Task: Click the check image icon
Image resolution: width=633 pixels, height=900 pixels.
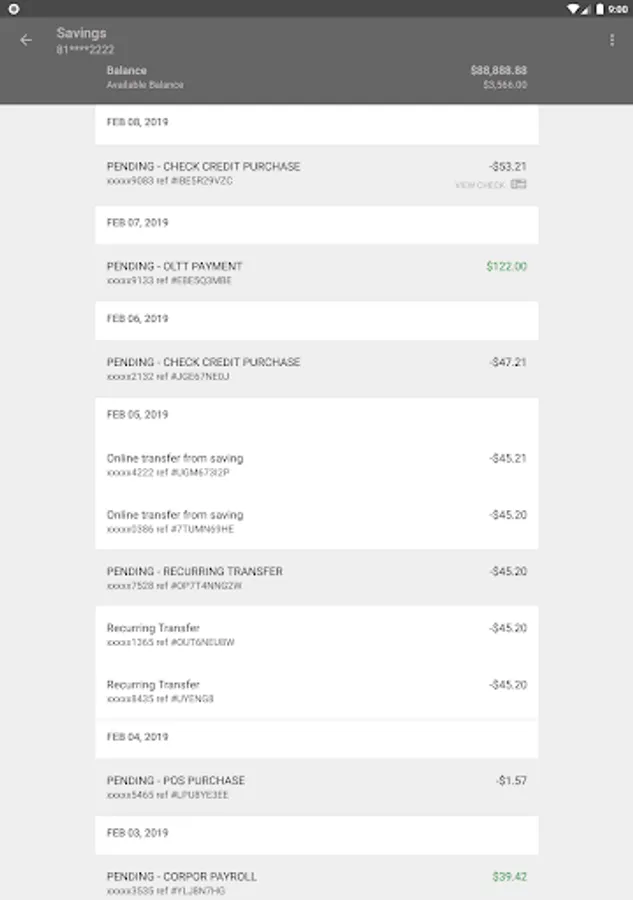Action: pos(519,185)
